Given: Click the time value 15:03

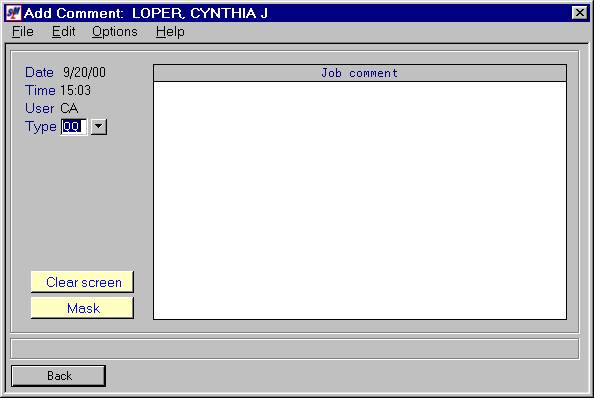Looking at the screenshot, I should [76, 90].
